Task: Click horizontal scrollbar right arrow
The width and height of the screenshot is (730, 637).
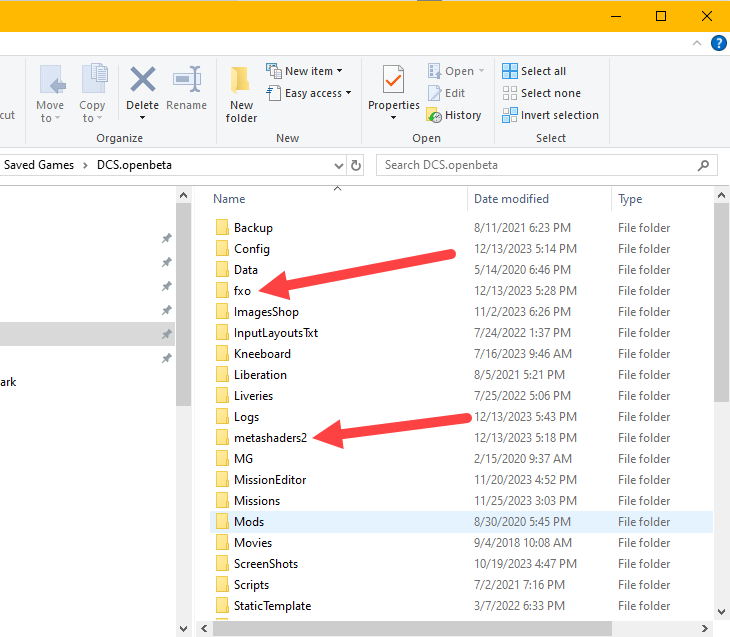Action: 704,628
